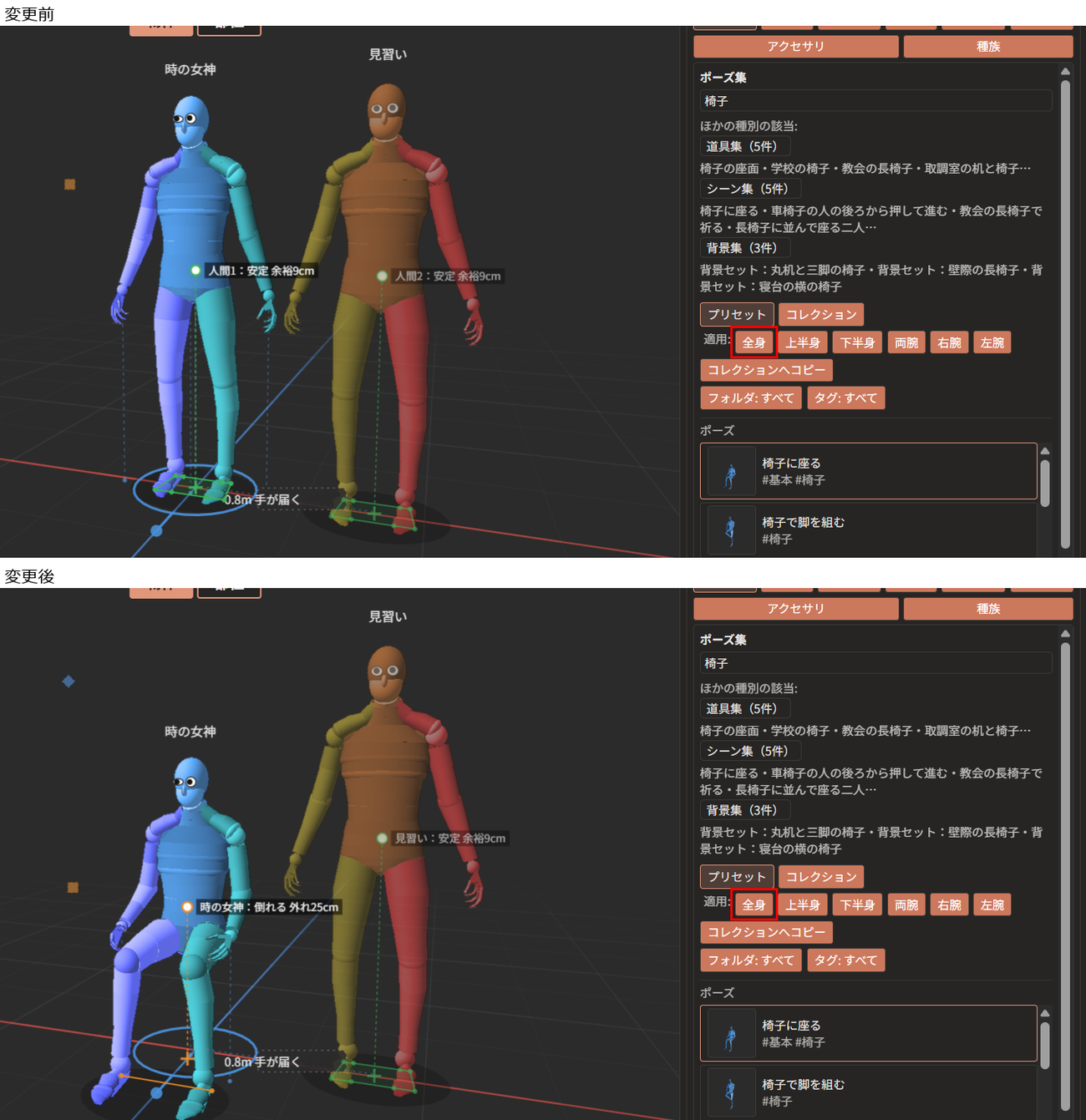Screen dimensions: 1086x1120
Task: Apply pose to 左腕 in 変更後 panel
Action: point(992,905)
